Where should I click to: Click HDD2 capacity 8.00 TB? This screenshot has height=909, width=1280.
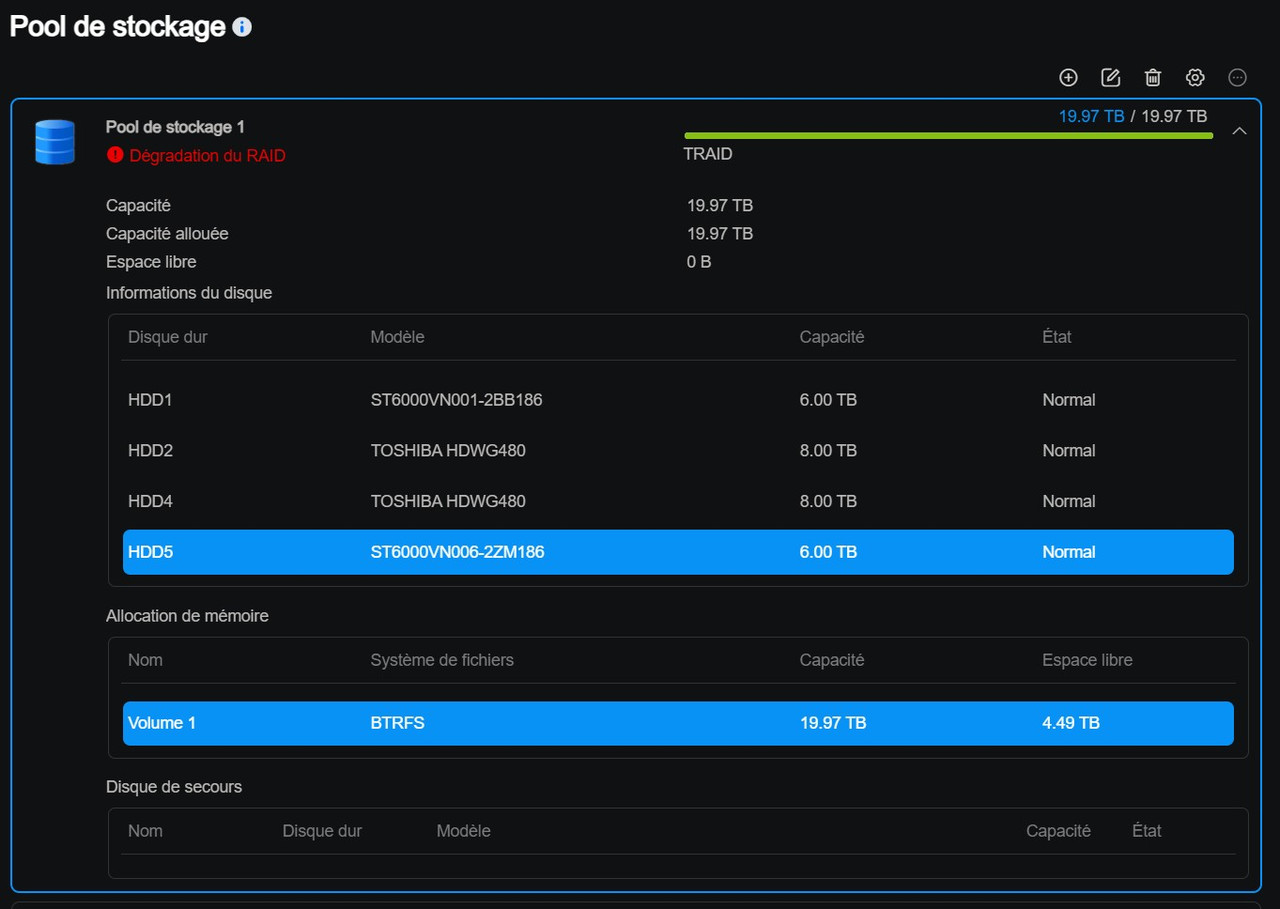tap(828, 451)
